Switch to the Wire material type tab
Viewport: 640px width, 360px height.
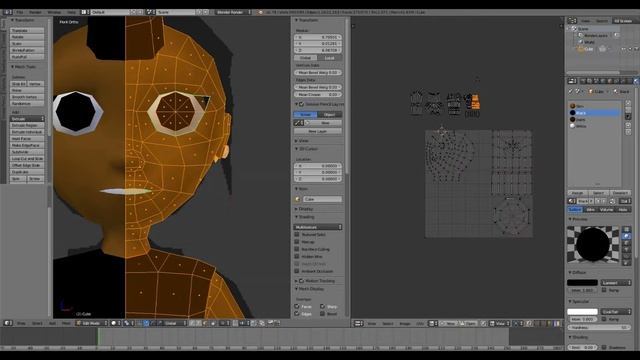point(590,210)
